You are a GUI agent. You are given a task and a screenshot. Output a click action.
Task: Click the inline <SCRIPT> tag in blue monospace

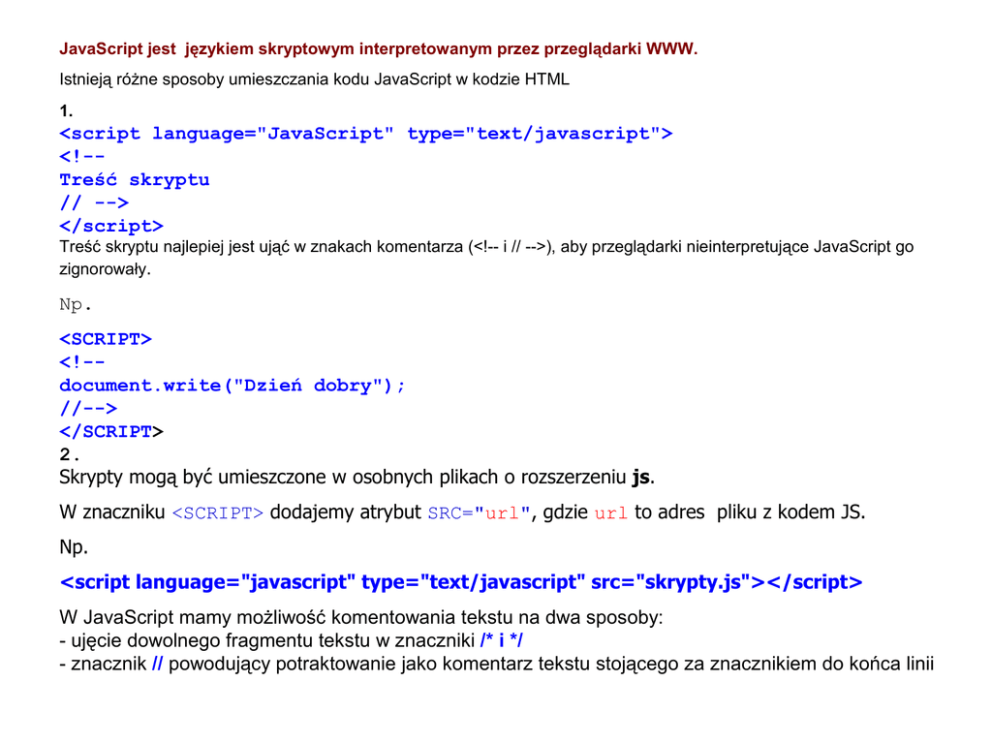click(x=218, y=513)
